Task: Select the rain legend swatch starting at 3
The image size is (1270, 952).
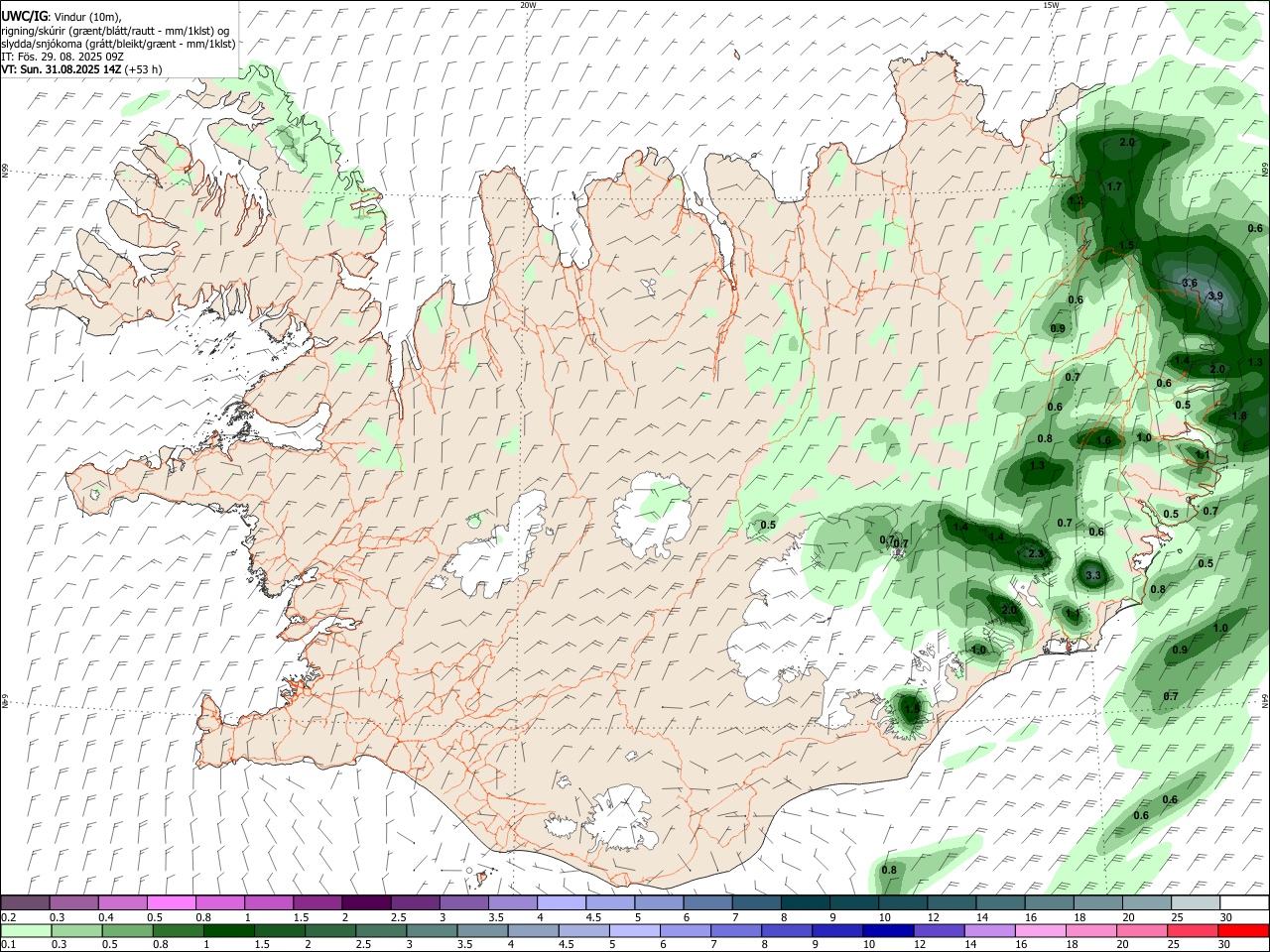Action: 433,930
